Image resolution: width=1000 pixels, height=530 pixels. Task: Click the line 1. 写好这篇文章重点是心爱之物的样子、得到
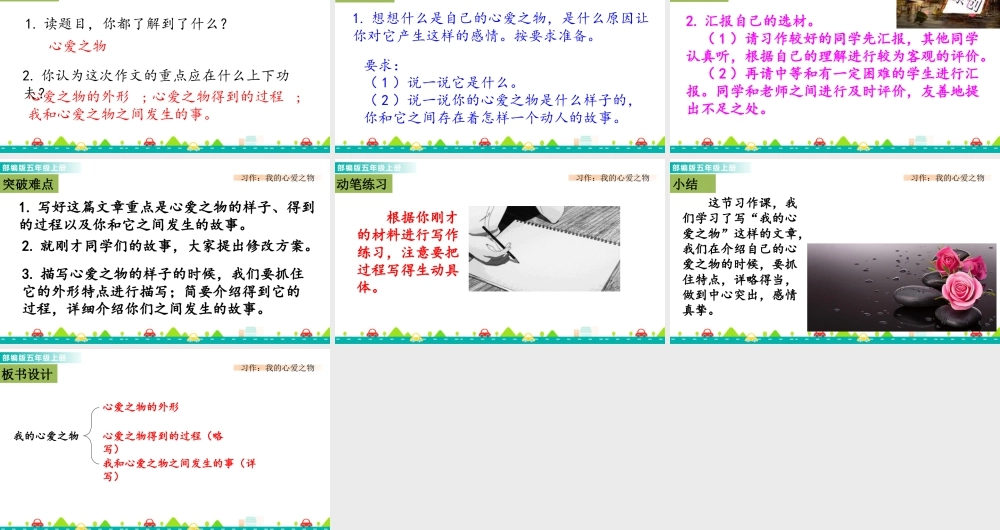pos(166,207)
